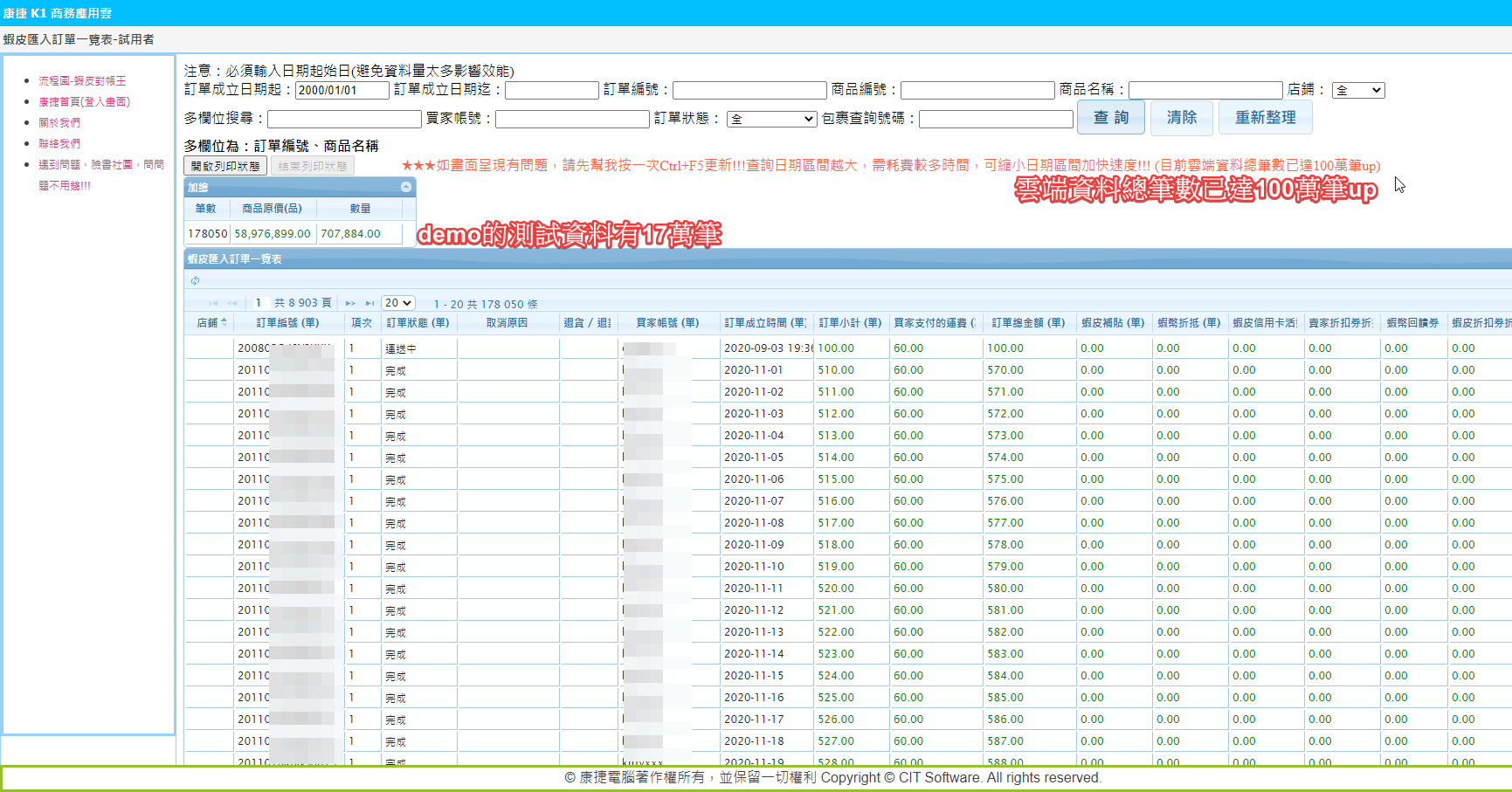The width and height of the screenshot is (1512, 792).
Task: Open the 店鋪 store dropdown
Action: [1357, 91]
